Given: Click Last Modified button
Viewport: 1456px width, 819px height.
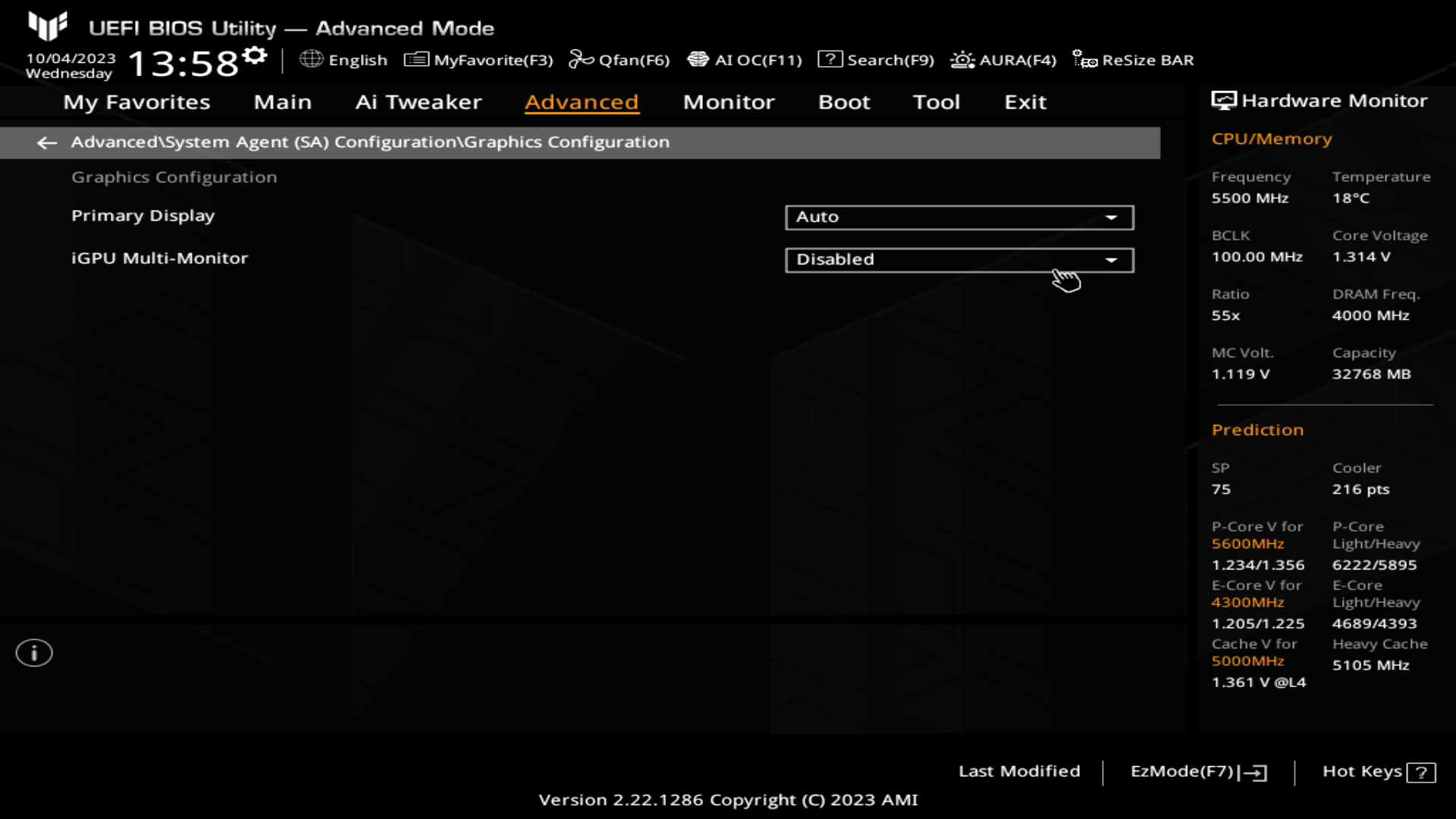Looking at the screenshot, I should [1019, 771].
